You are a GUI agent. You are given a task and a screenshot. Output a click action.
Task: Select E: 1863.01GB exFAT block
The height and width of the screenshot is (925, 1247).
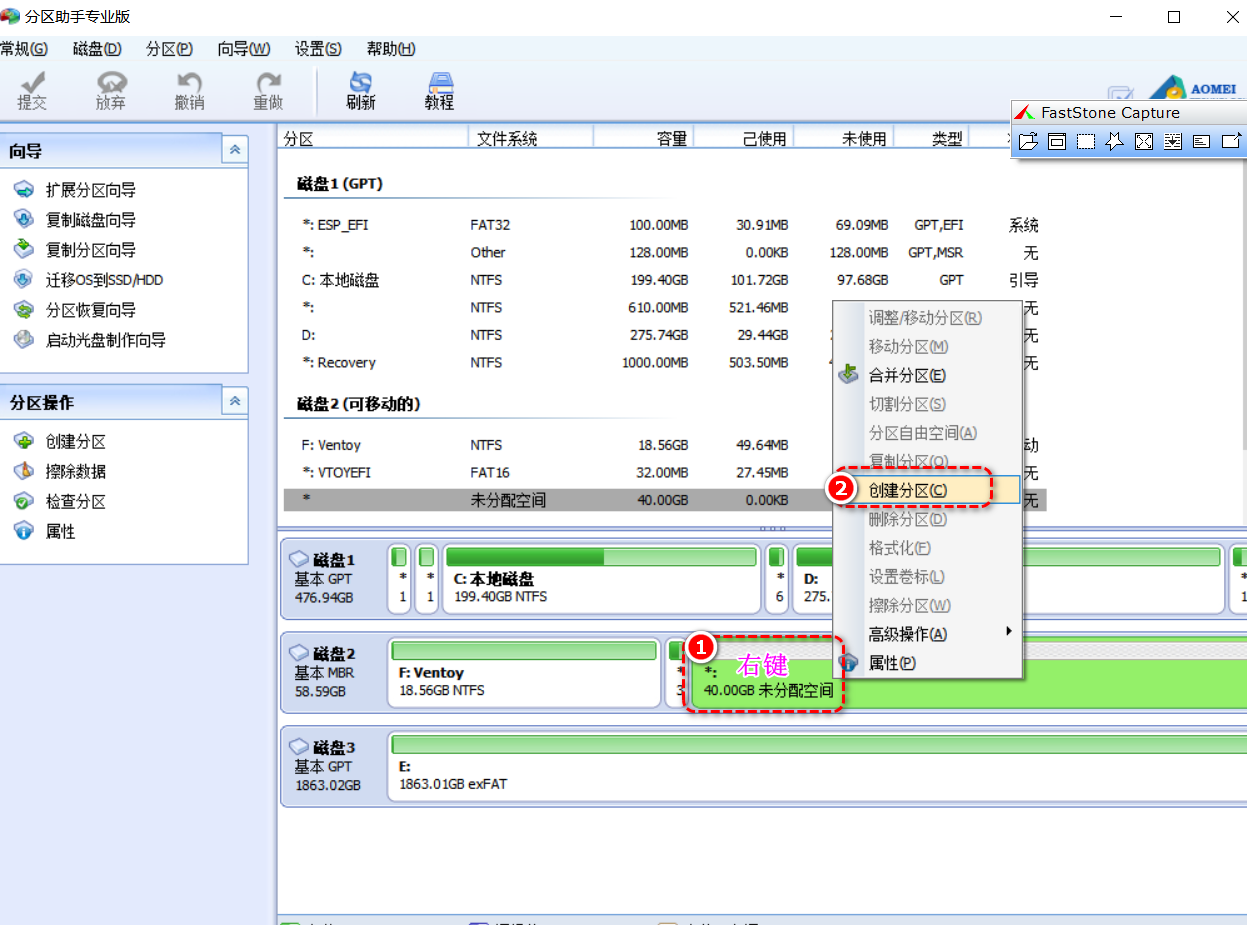[x=817, y=766]
